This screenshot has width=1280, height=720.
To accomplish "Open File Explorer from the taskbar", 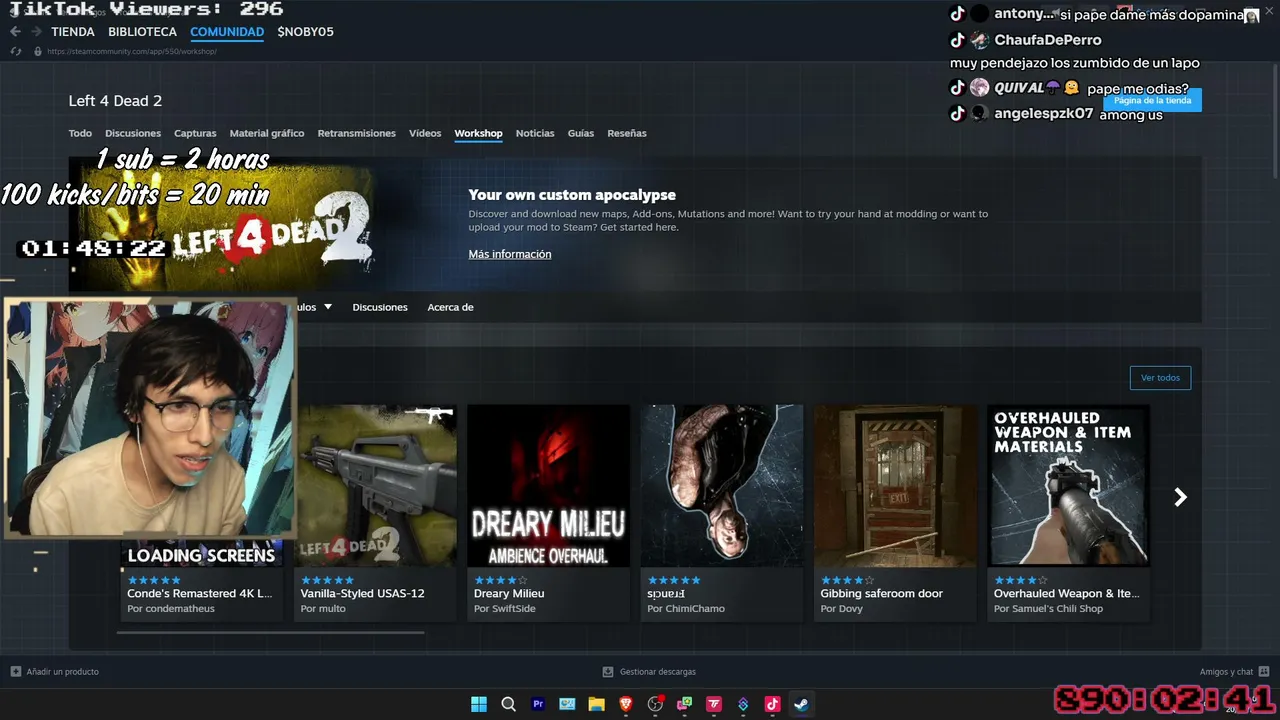I will (597, 704).
